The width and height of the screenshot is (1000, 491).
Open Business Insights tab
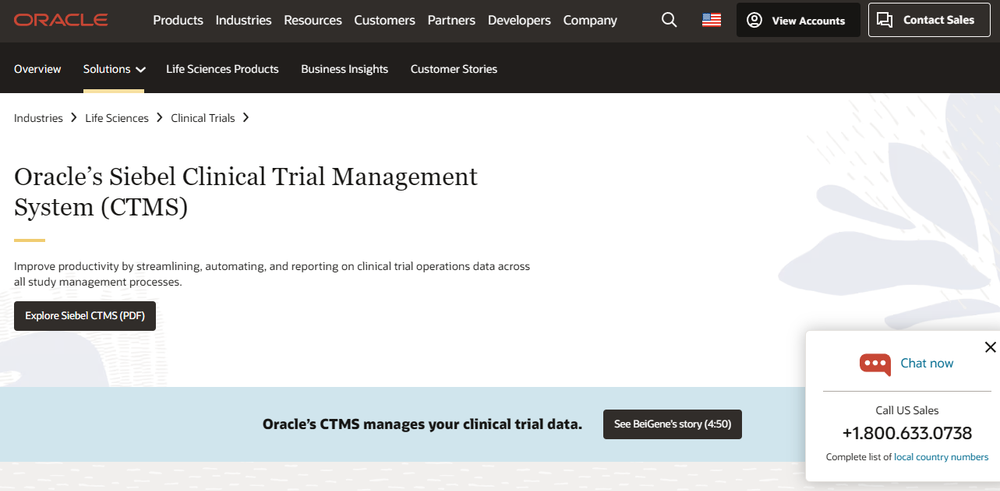[344, 69]
